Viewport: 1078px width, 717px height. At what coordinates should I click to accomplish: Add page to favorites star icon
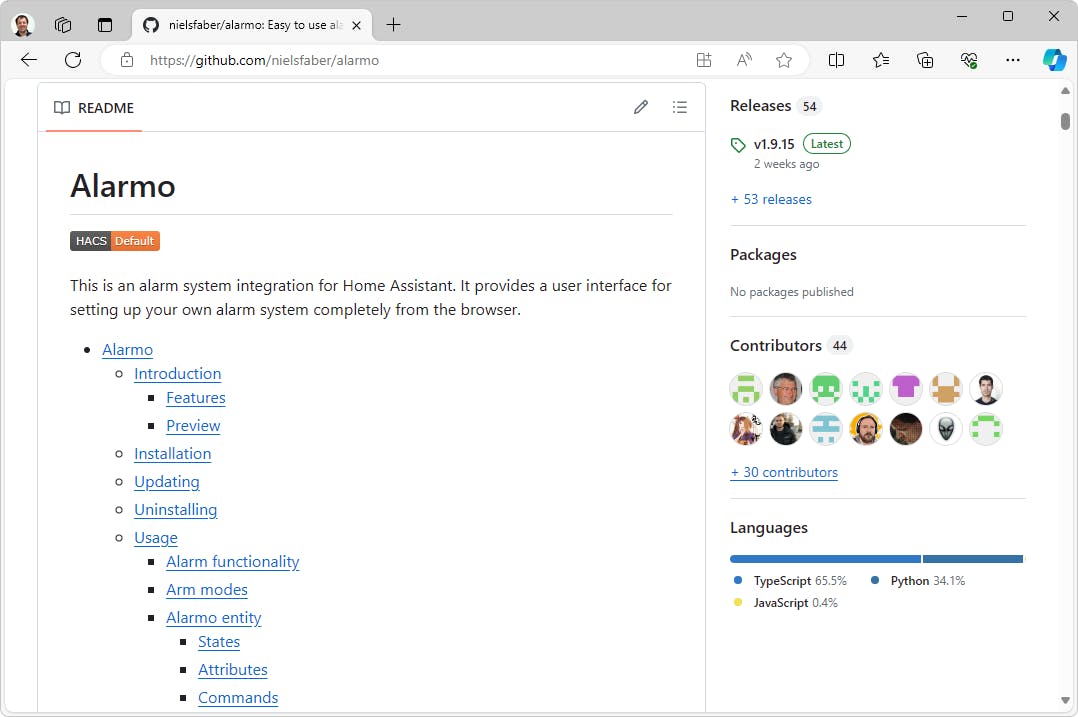click(x=784, y=60)
